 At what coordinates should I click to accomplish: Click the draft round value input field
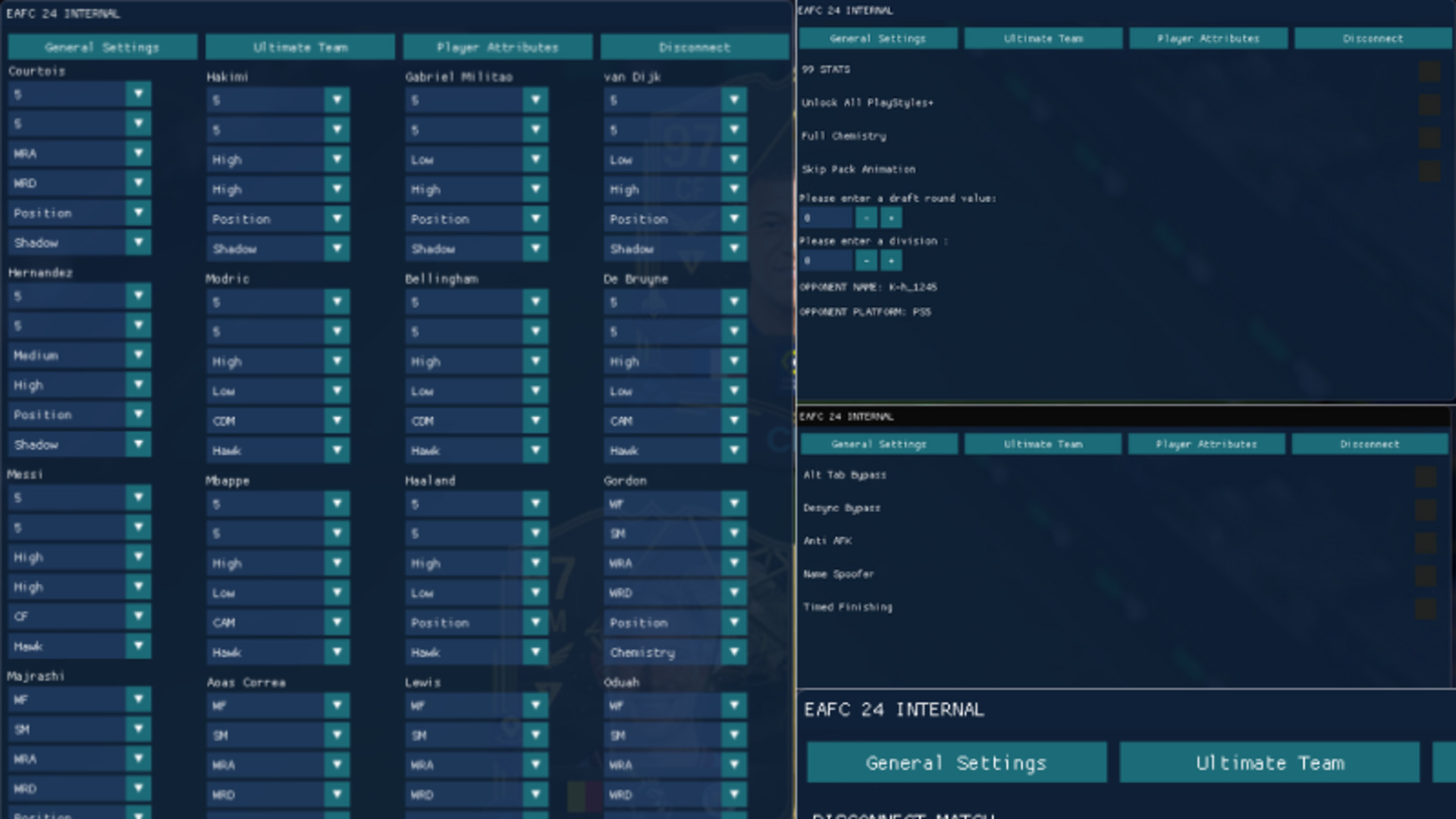click(x=826, y=218)
